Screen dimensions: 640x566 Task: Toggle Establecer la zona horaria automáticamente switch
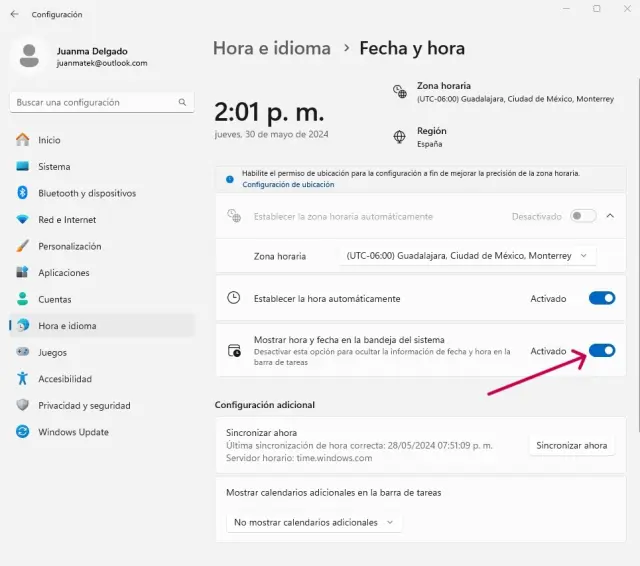tap(583, 216)
